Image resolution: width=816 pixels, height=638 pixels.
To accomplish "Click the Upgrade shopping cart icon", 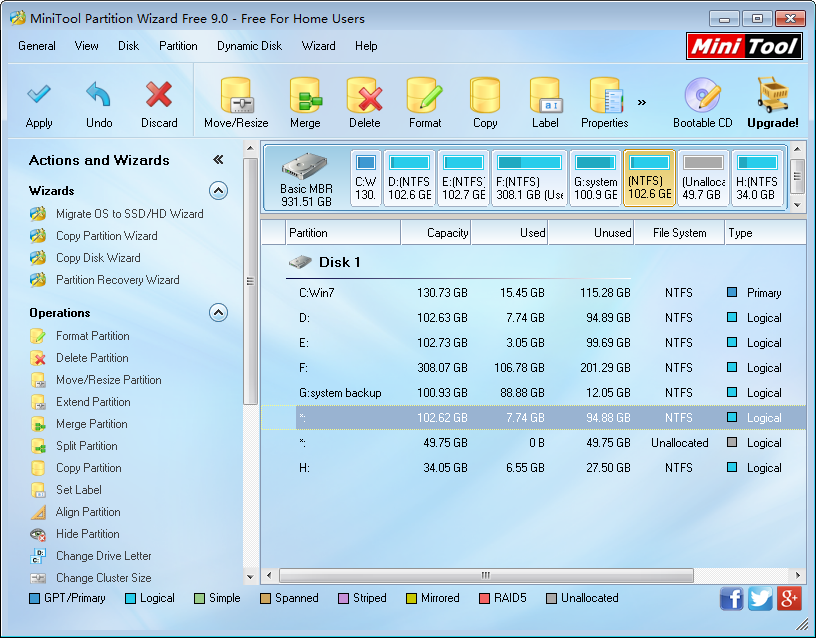I will coord(773,95).
